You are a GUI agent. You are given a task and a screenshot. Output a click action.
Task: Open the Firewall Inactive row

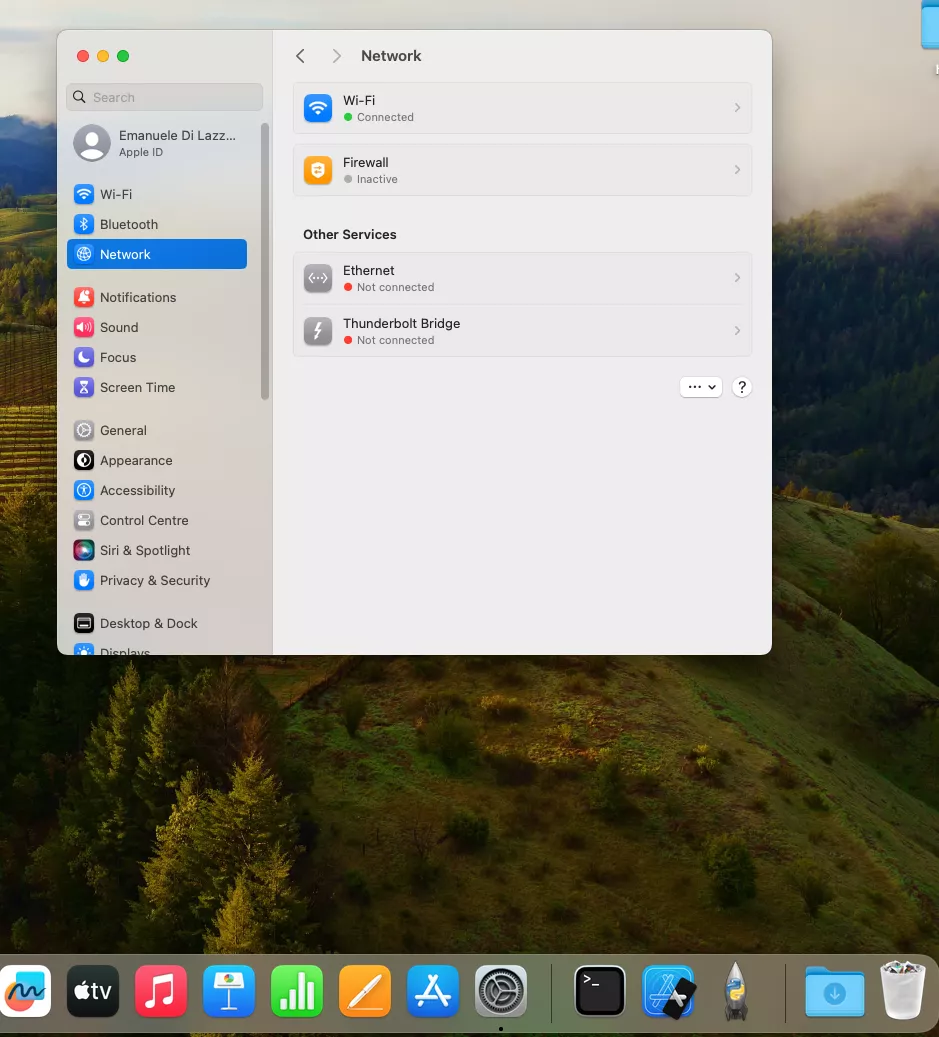point(522,170)
